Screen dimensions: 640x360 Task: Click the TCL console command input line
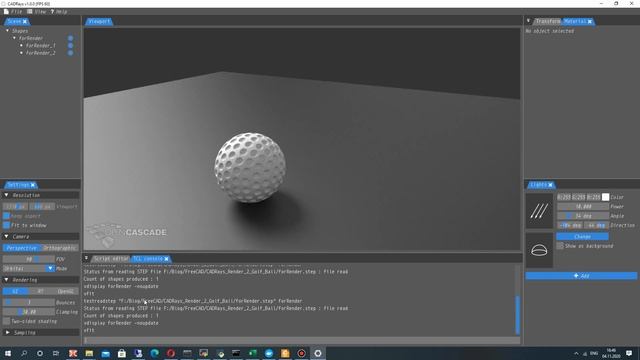tap(302, 340)
